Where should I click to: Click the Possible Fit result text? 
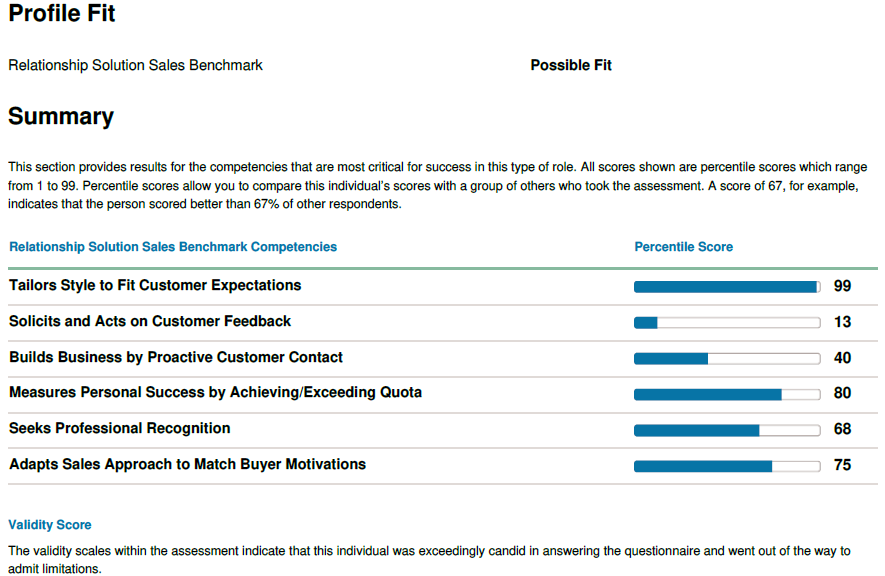[x=571, y=65]
